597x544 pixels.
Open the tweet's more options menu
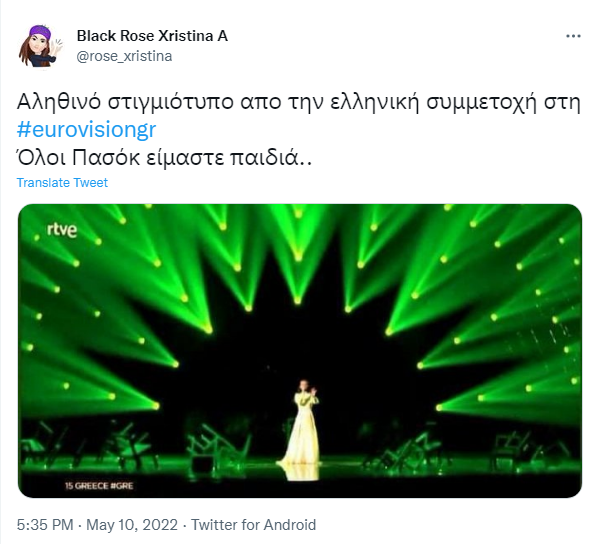click(573, 36)
